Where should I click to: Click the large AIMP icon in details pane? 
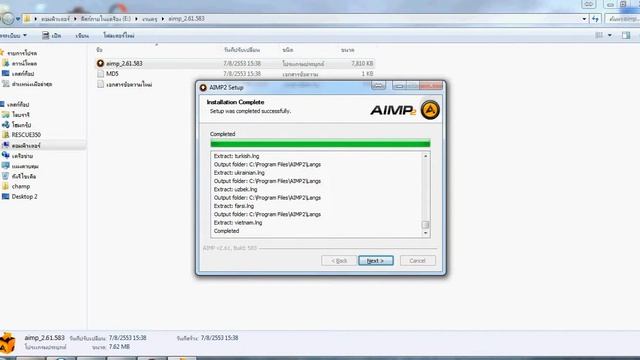pyautogui.click(x=7, y=343)
